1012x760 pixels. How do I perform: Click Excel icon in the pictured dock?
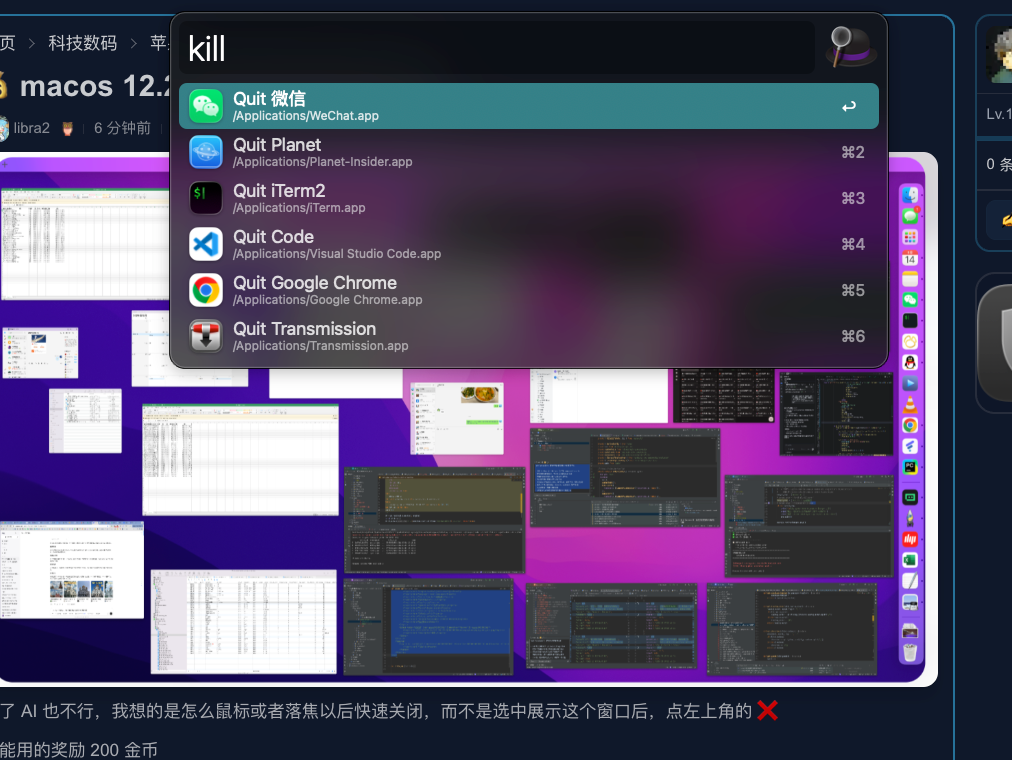(910, 560)
